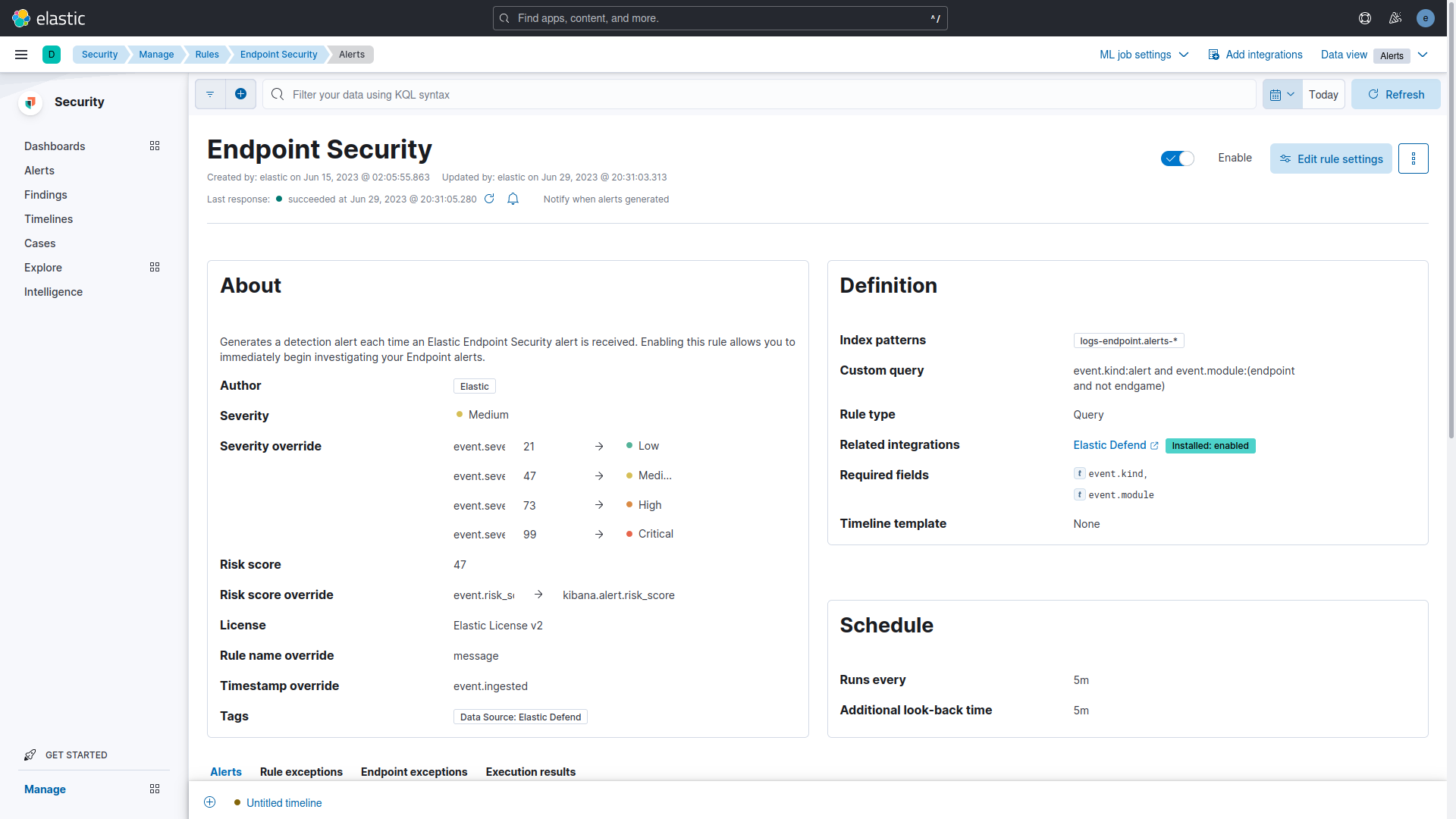Open the rule actions three-dot menu
This screenshot has width=1456, height=819.
pyautogui.click(x=1413, y=158)
